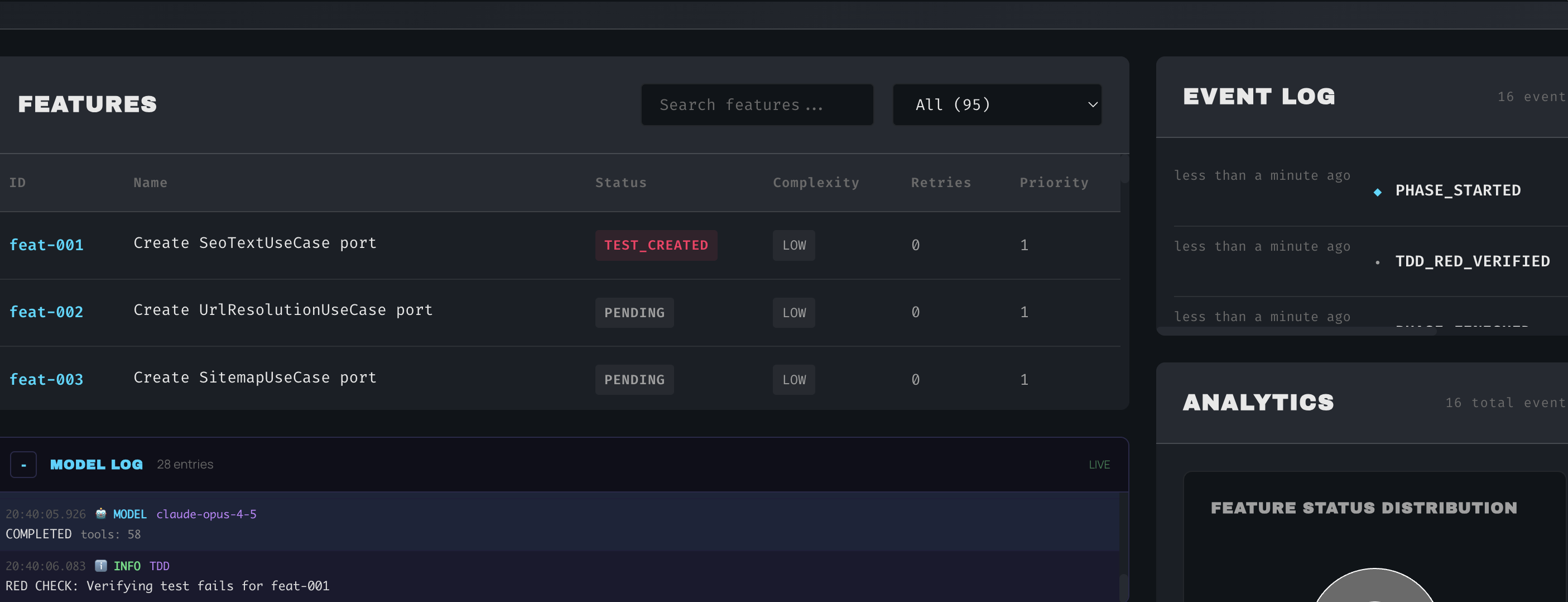Image resolution: width=1568 pixels, height=602 pixels.
Task: Open feat-002 feature details
Action: click(x=46, y=312)
